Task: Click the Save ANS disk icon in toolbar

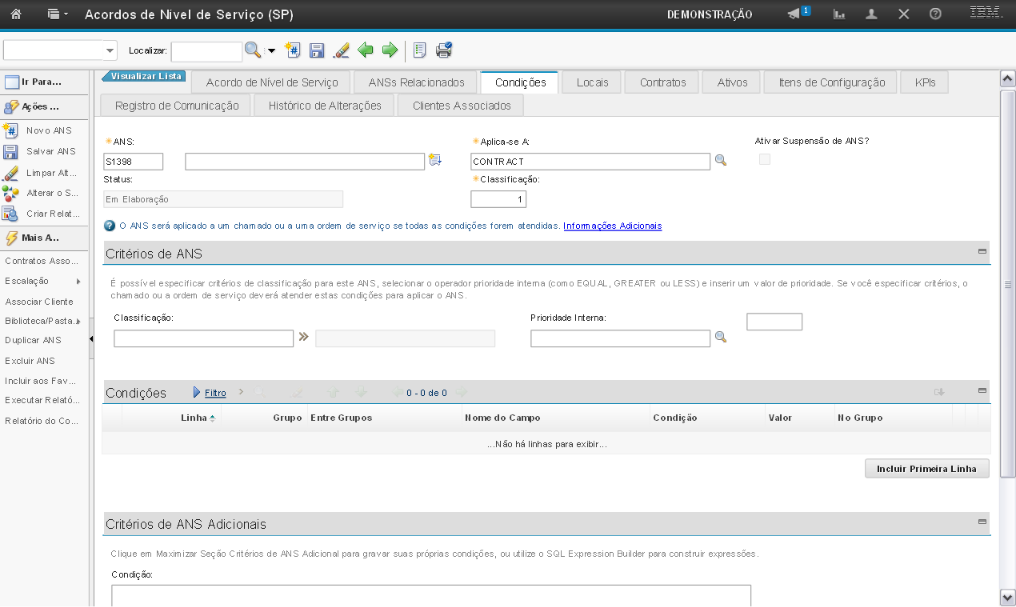Action: (x=317, y=50)
